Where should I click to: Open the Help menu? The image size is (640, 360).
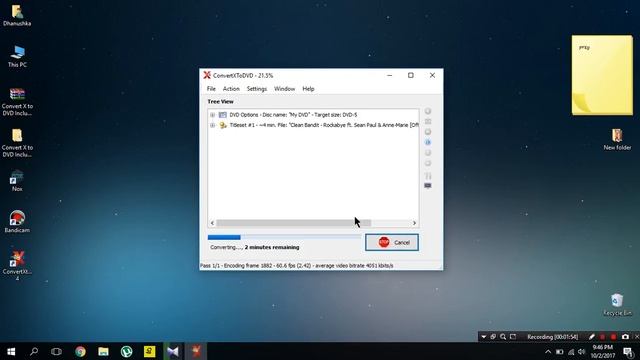click(308, 89)
